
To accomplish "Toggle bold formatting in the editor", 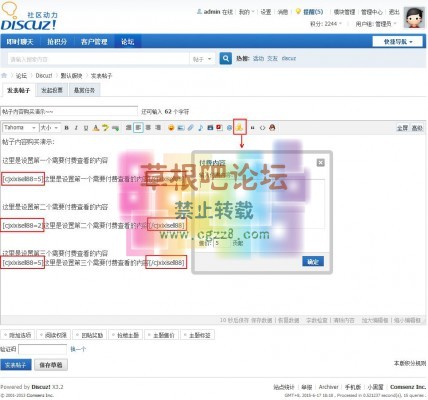I will (67, 128).
